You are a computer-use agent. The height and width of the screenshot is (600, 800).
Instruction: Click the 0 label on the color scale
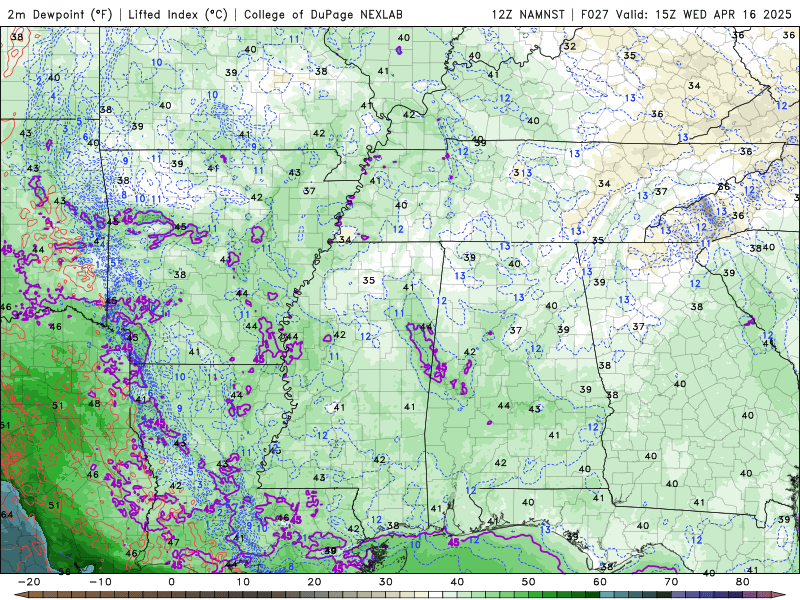[171, 582]
